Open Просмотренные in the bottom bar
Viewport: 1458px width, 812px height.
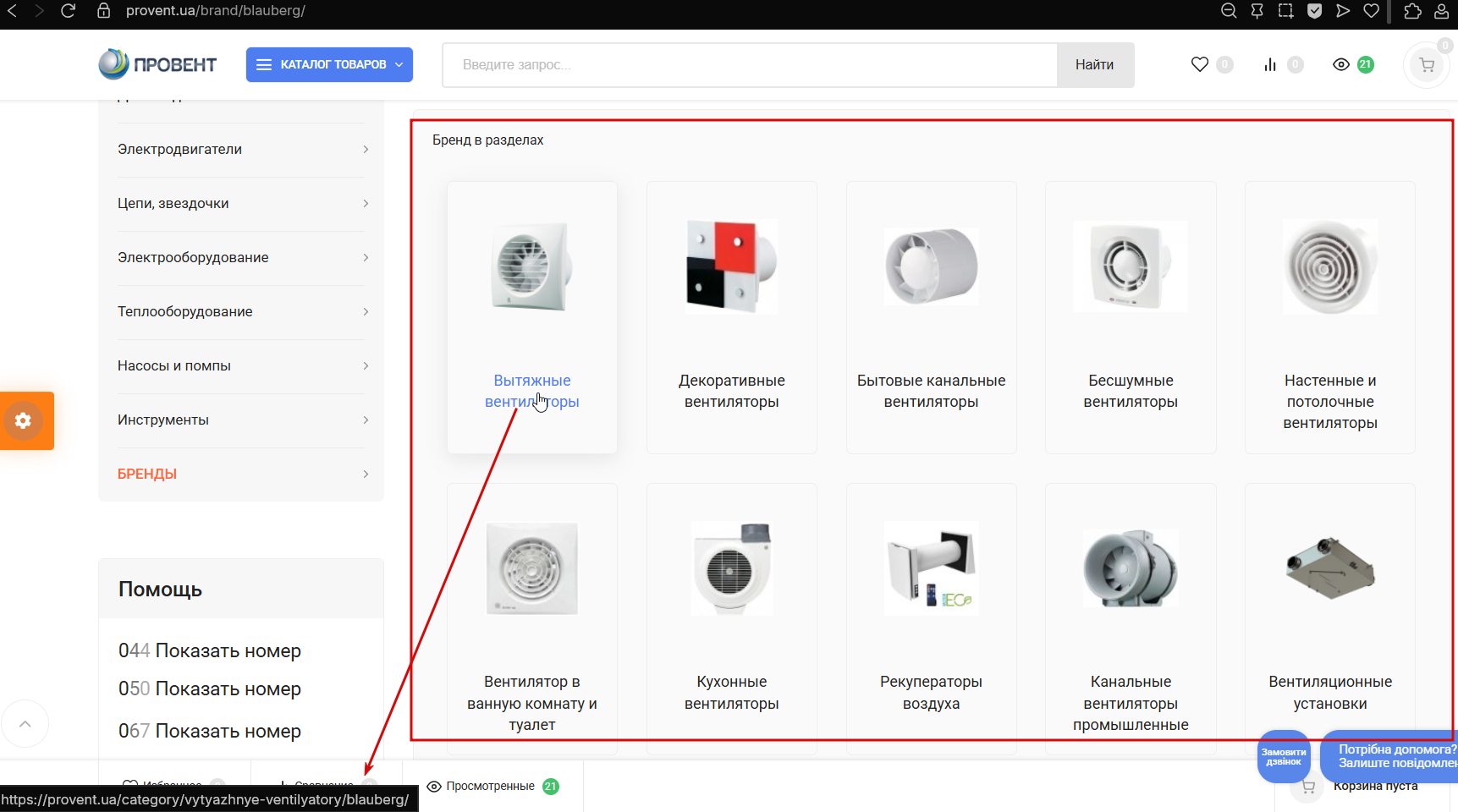tap(492, 787)
